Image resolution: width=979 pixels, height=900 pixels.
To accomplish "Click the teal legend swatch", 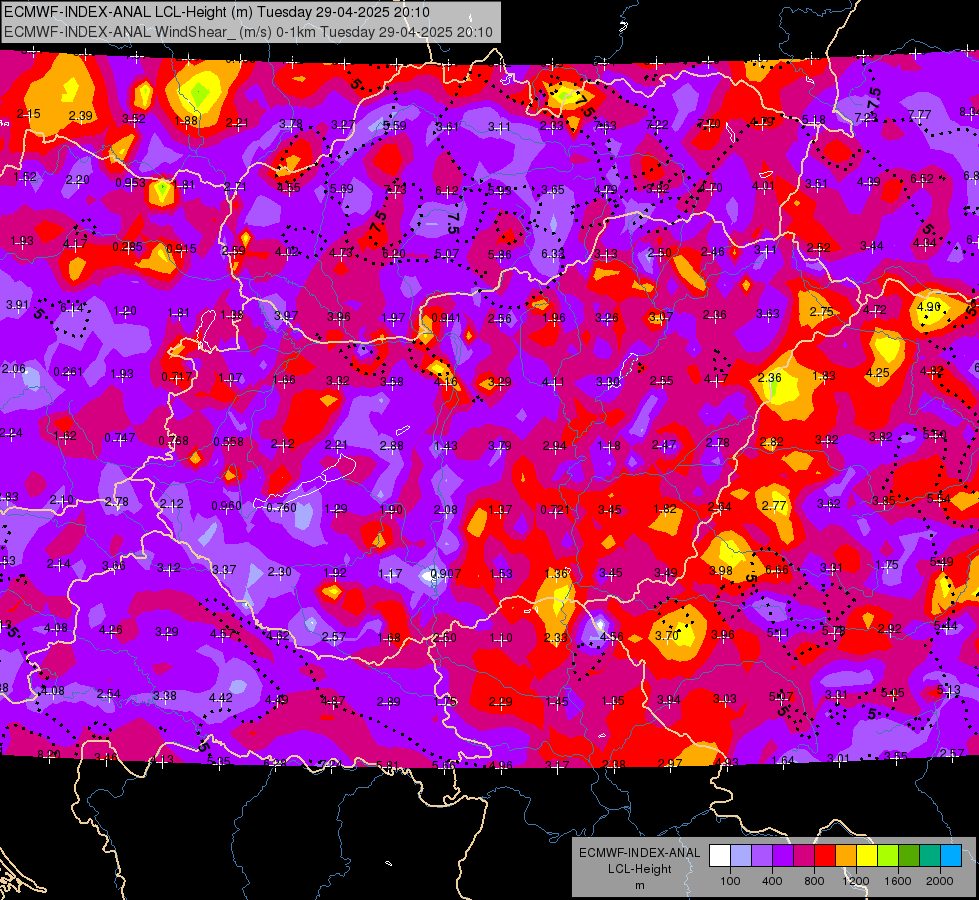I will click(930, 855).
